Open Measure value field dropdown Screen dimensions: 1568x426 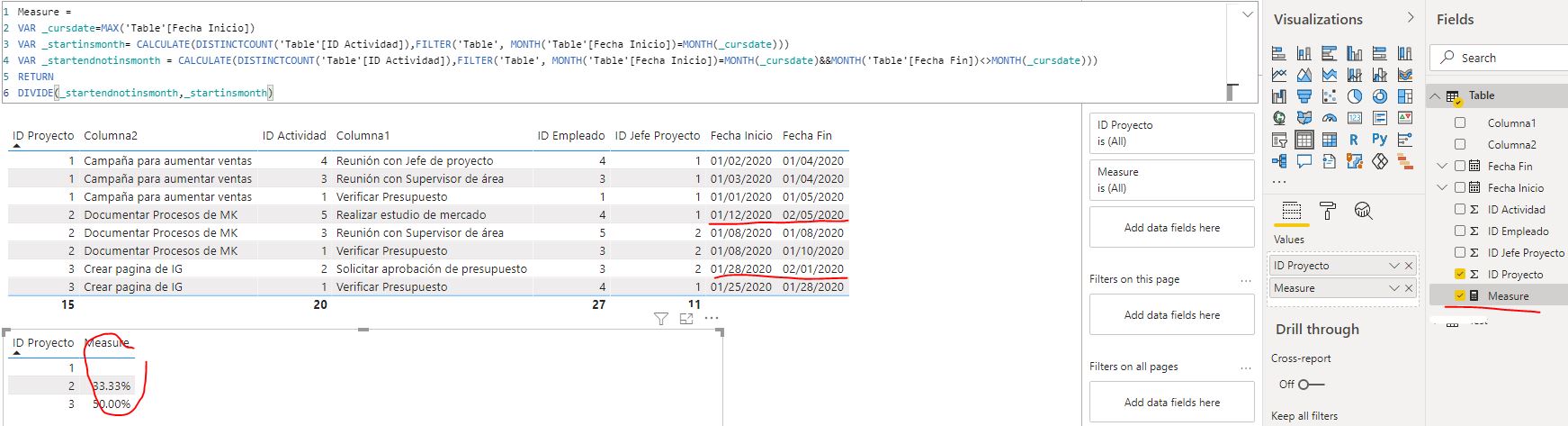(1393, 288)
